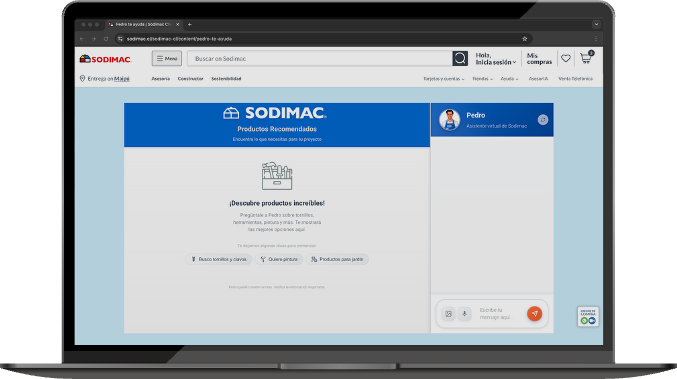Image resolution: width=677 pixels, height=379 pixels.
Task: Start voice input with the microphone icon
Action: click(x=465, y=314)
